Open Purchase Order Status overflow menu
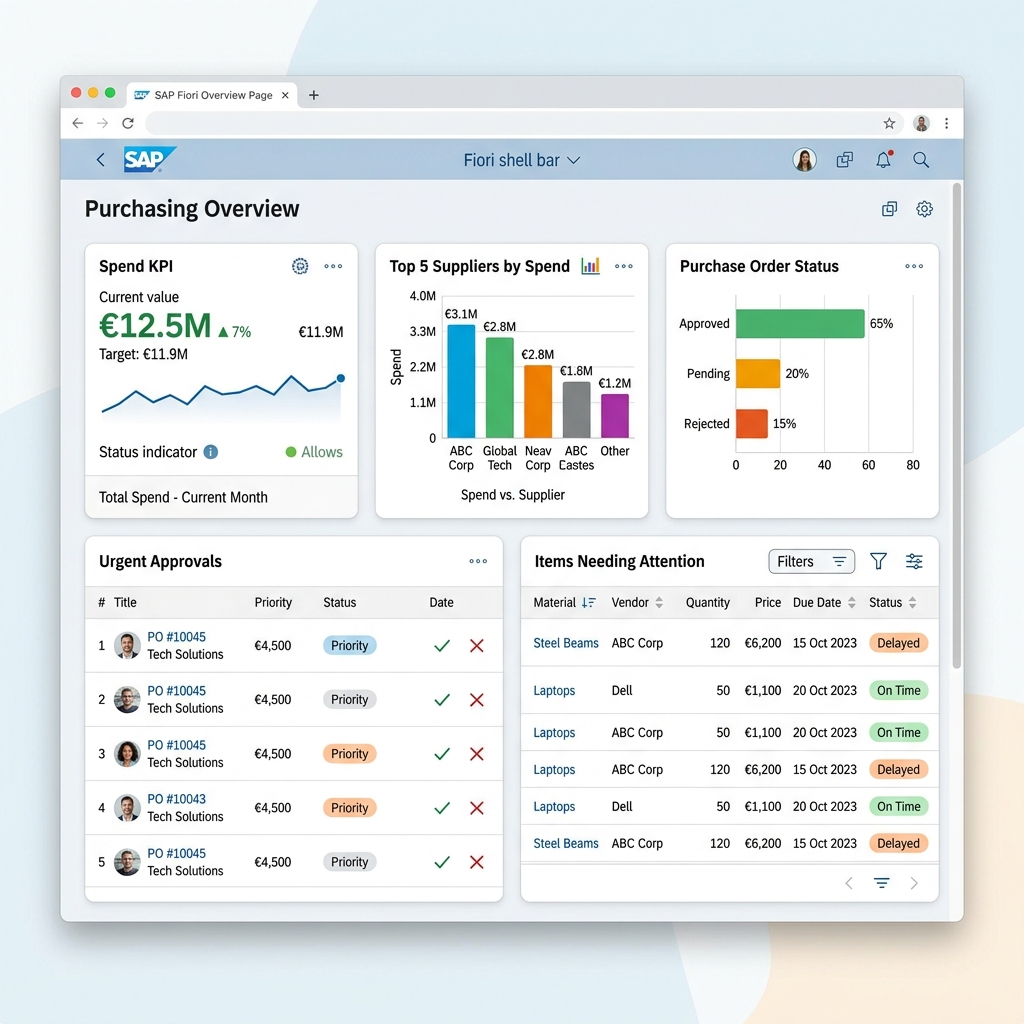The height and width of the screenshot is (1024, 1024). (914, 266)
